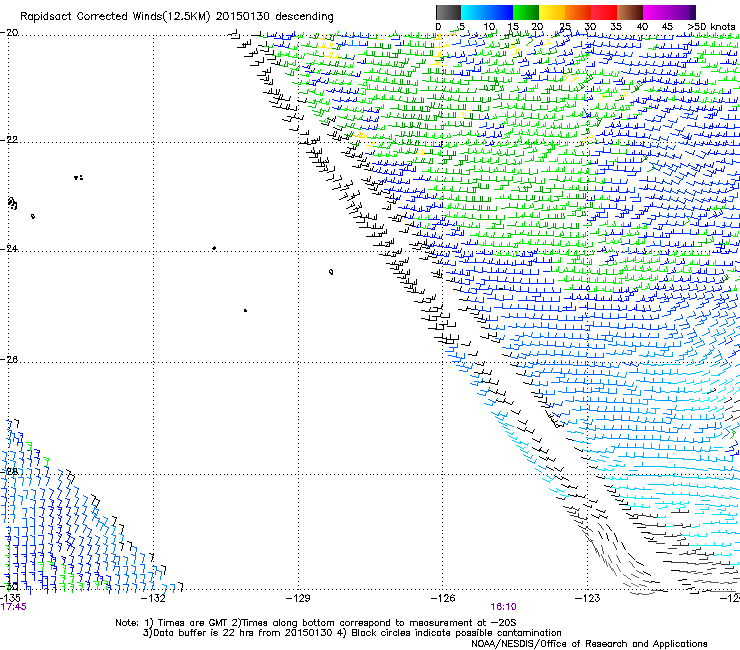Click the '>50 knots' legend label
This screenshot has width=740, height=650.
click(711, 27)
